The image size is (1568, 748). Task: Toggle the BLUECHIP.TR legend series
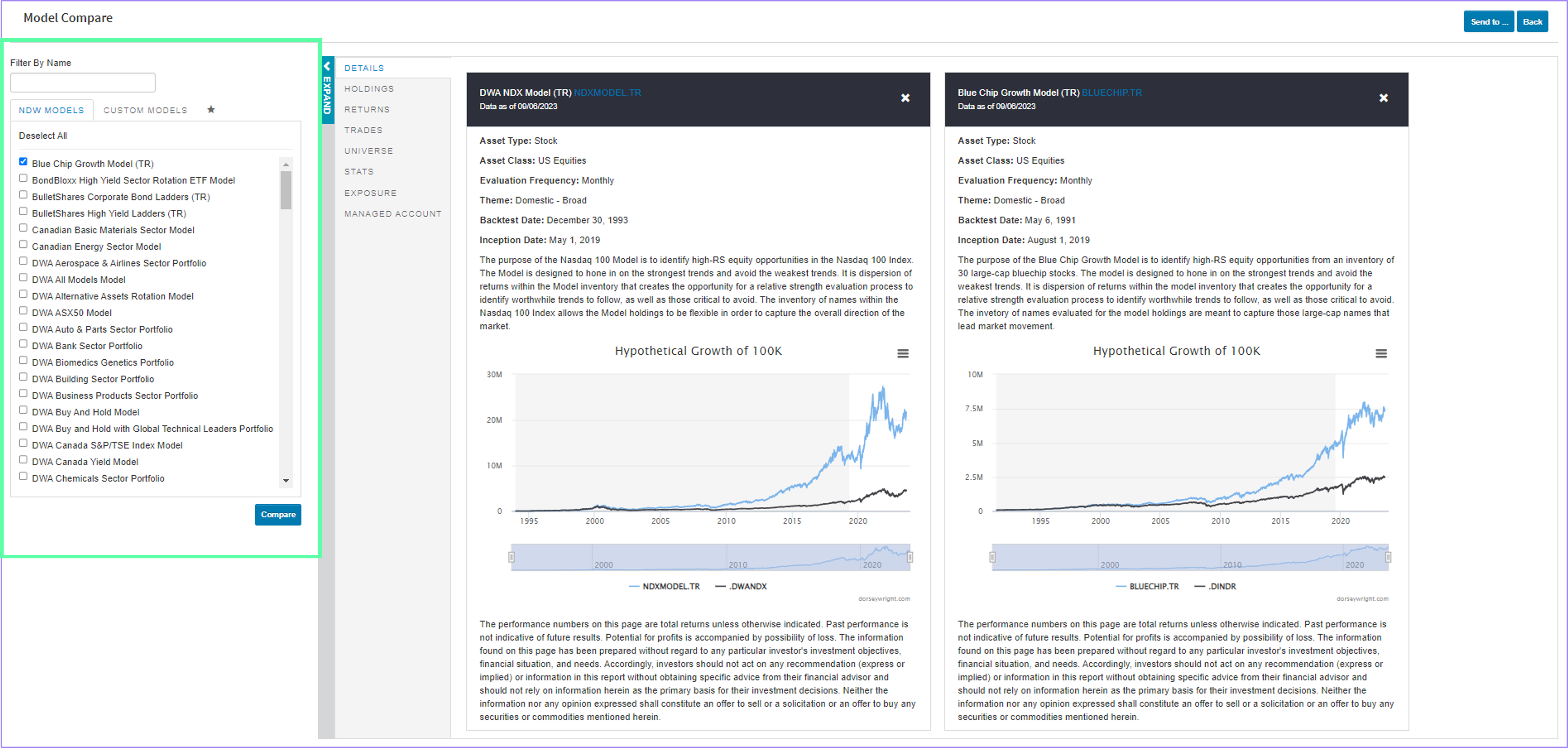1147,587
